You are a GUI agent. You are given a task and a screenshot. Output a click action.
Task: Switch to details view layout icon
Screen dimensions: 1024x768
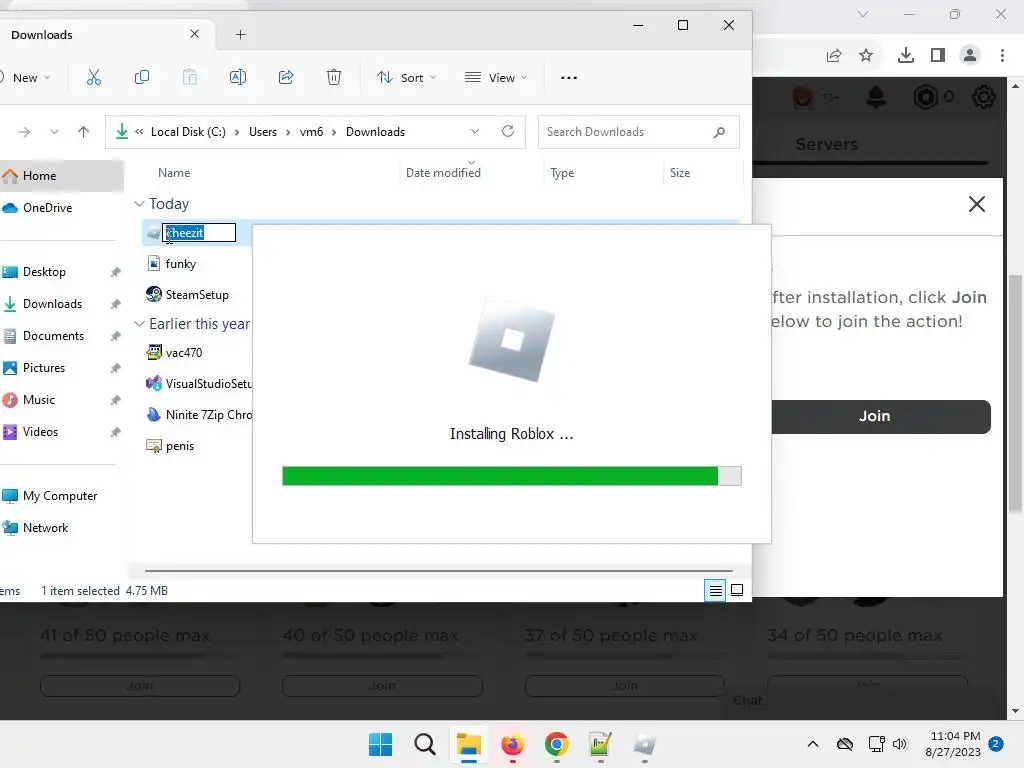coord(715,590)
